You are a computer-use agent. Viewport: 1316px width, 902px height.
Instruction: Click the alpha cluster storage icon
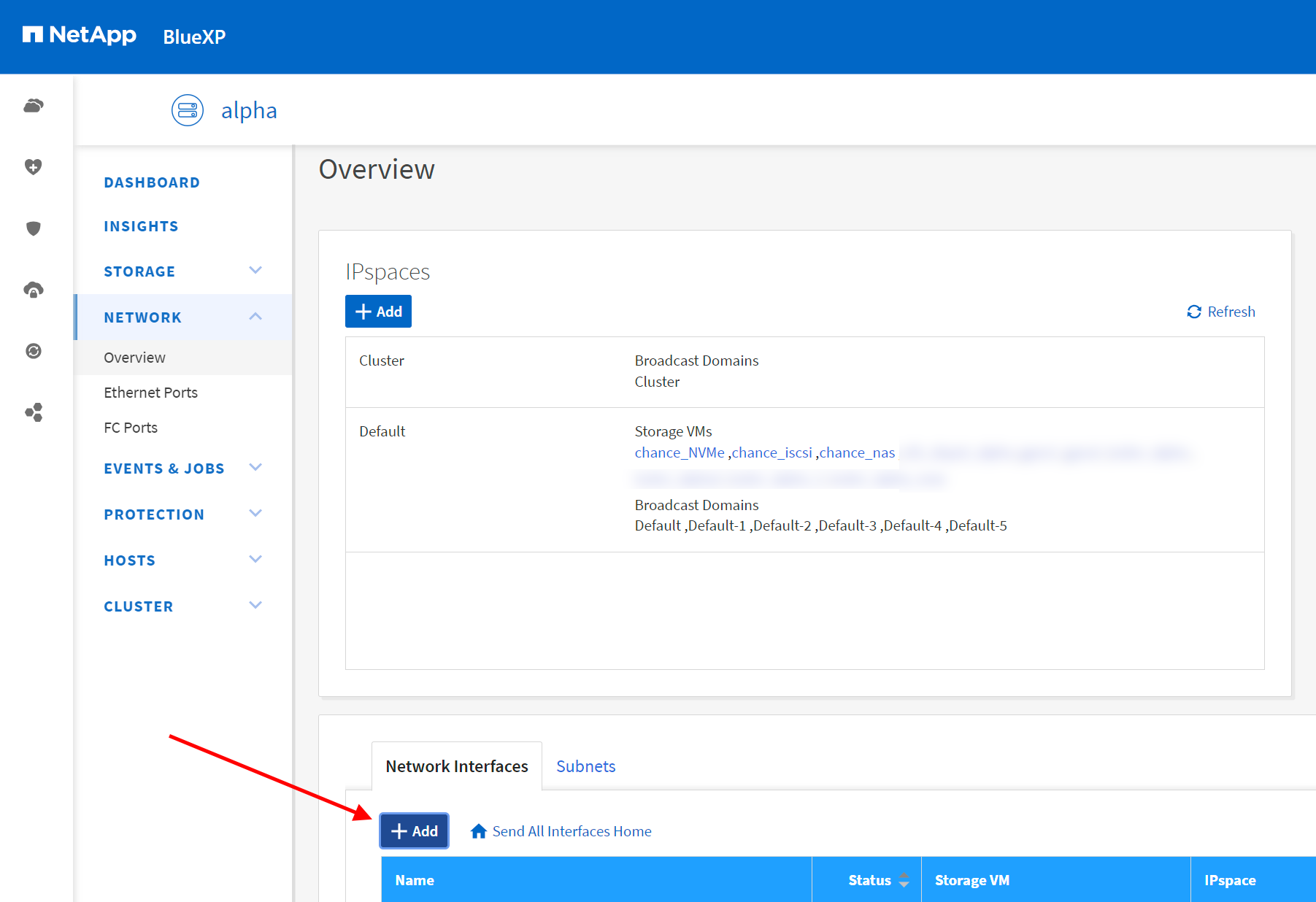pyautogui.click(x=188, y=110)
